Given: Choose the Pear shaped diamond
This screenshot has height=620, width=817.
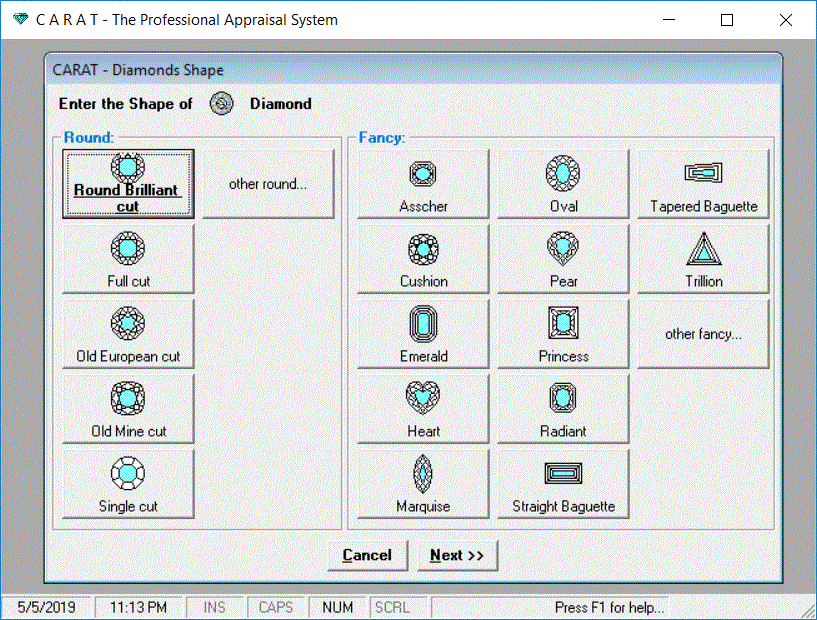Looking at the screenshot, I should (x=563, y=259).
